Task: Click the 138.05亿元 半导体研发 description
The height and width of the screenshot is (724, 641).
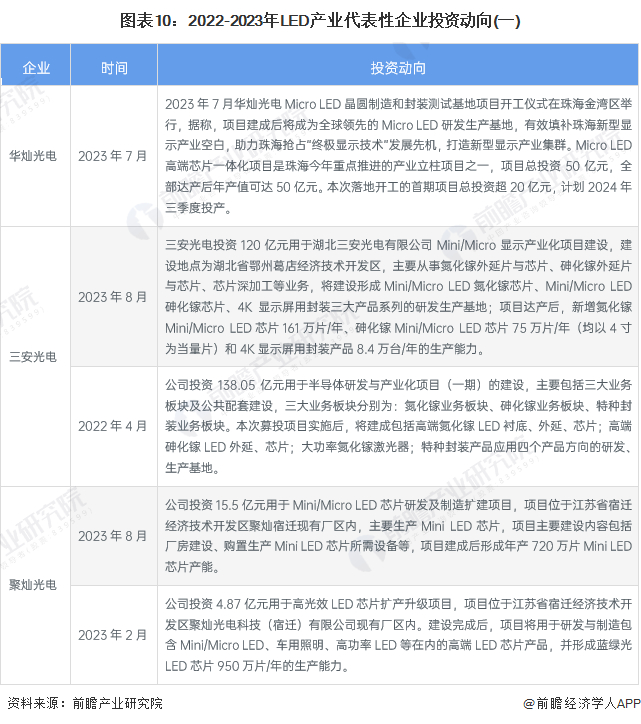Action: coord(398,426)
